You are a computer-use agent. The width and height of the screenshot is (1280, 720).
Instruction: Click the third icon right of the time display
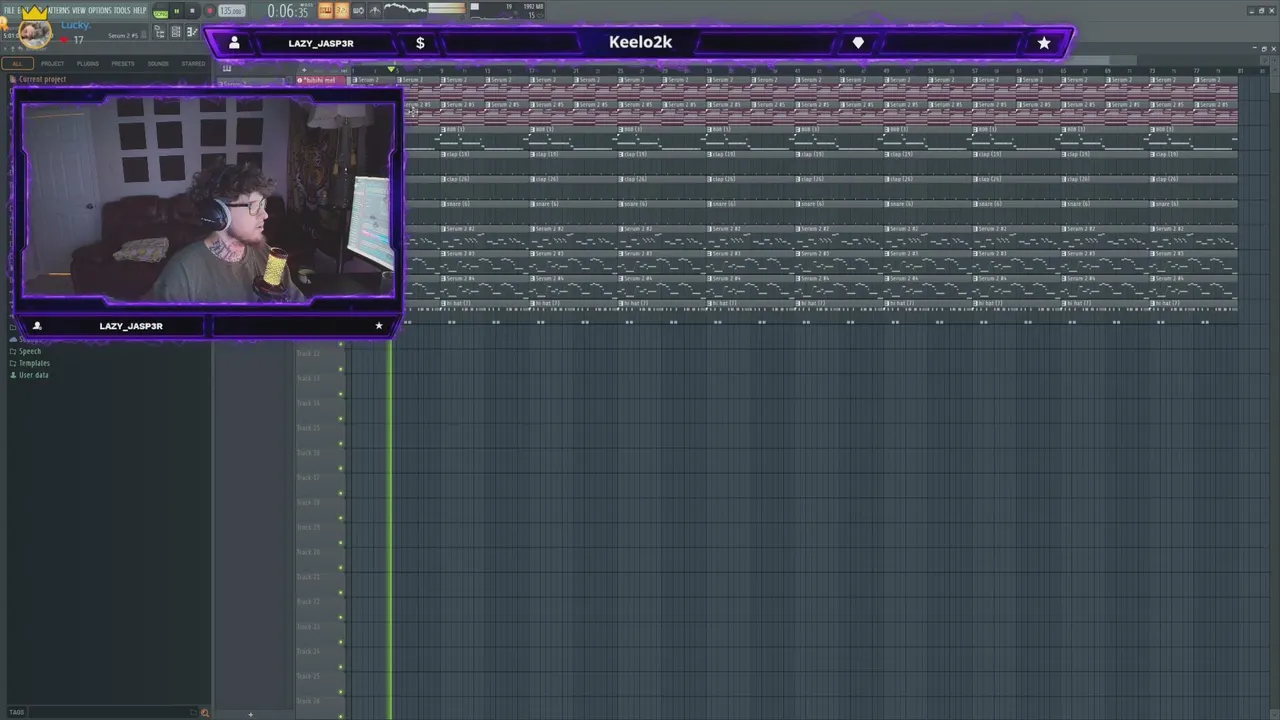pyautogui.click(x=358, y=11)
